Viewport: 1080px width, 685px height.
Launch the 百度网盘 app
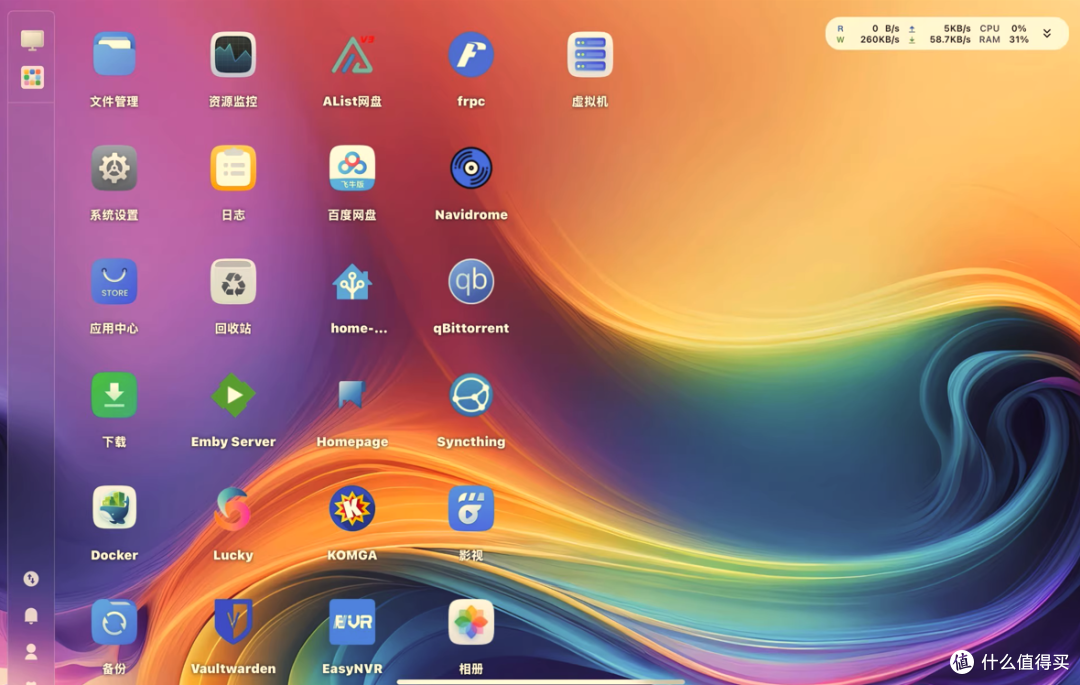[x=352, y=168]
